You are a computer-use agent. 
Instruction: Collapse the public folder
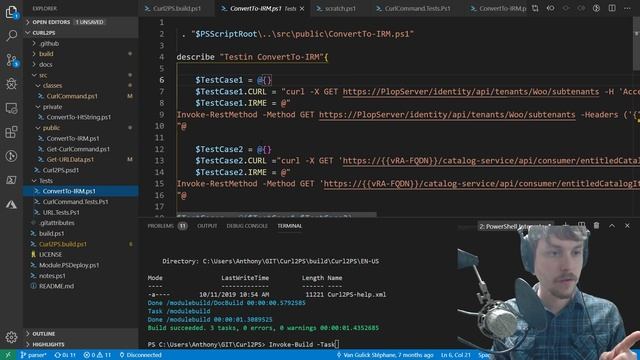(x=81, y=128)
